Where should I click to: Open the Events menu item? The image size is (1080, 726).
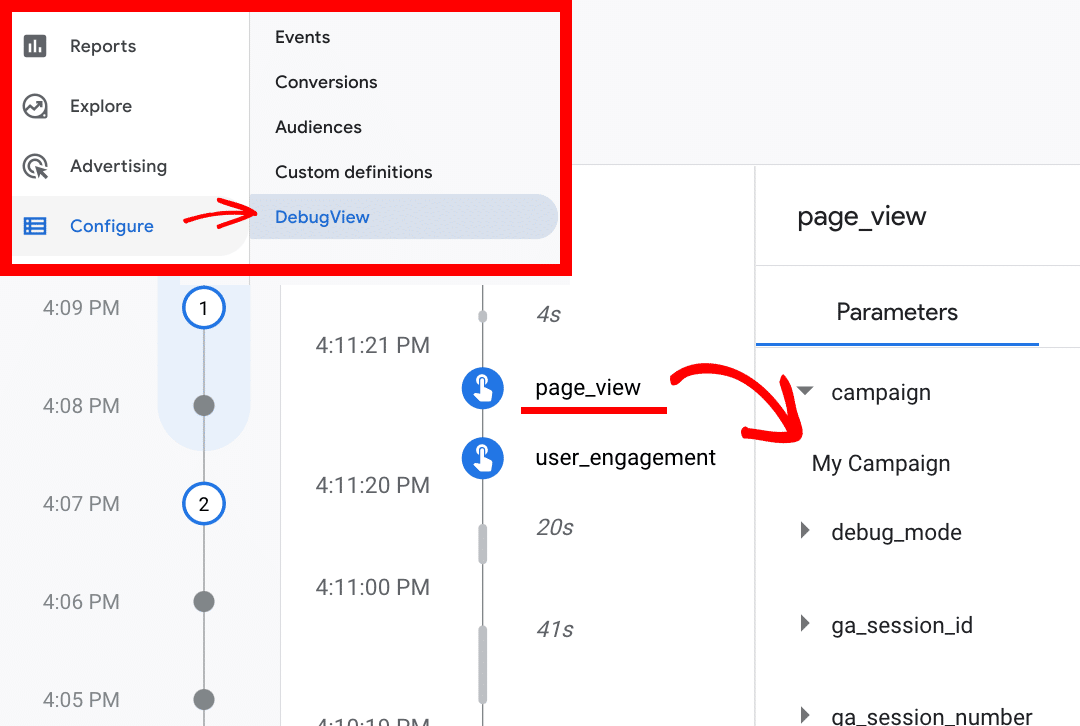click(x=302, y=37)
